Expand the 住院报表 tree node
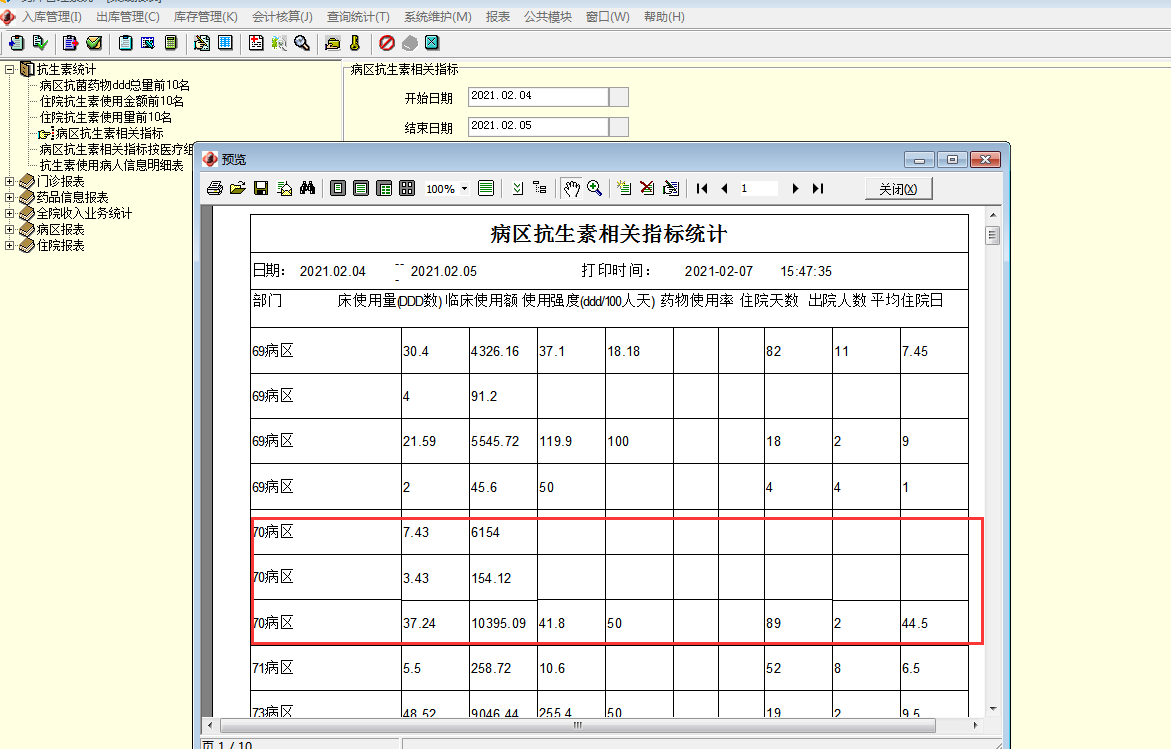Viewport: 1171px width, 749px height. click(10, 246)
